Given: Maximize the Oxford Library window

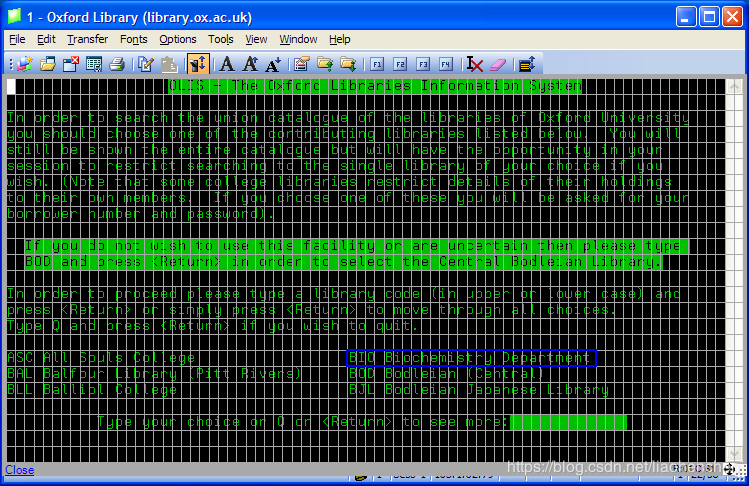Looking at the screenshot, I should (709, 17).
